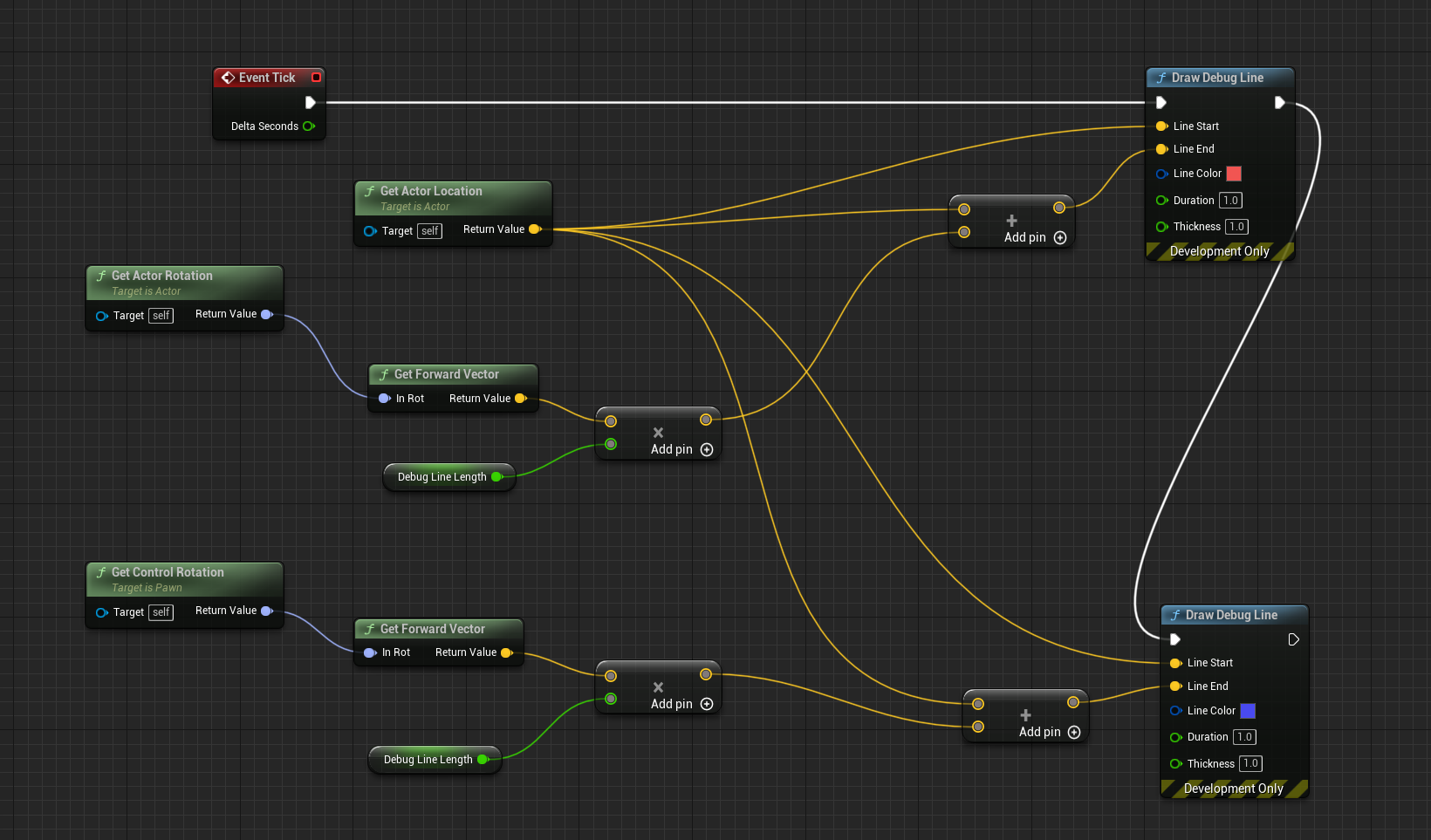1431x840 pixels.
Task: Select the Get Control Rotation node title
Action: click(168, 572)
